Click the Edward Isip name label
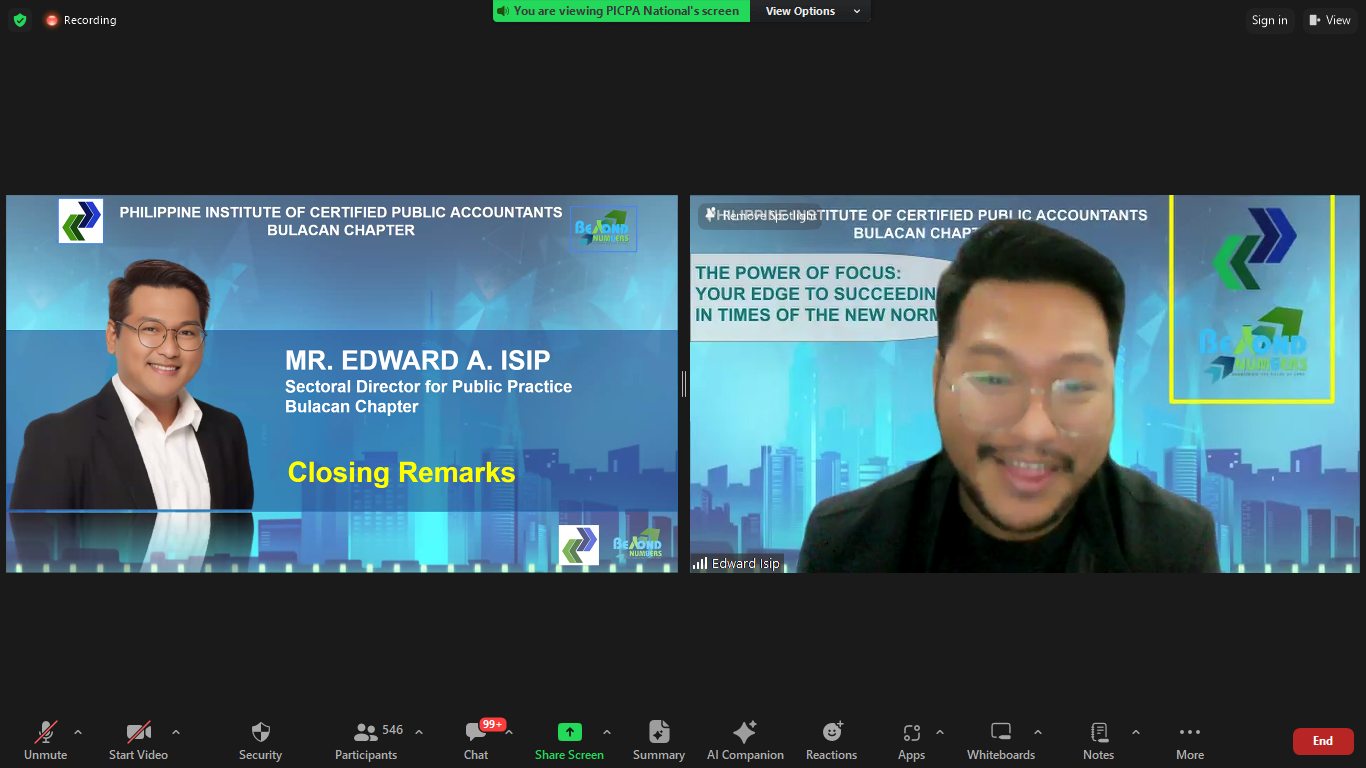 [745, 564]
